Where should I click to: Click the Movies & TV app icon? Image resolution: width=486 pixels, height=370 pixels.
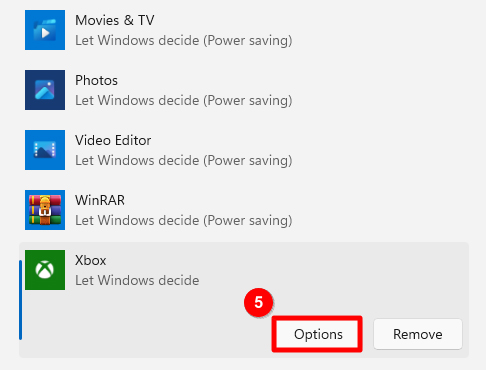tap(45, 30)
